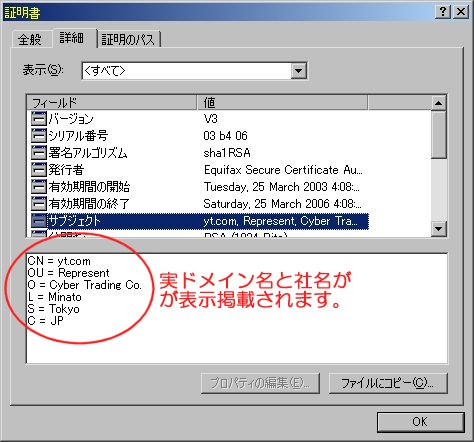The width and height of the screenshot is (474, 442).
Task: Click the シリアル番号 field icon
Action: click(39, 136)
